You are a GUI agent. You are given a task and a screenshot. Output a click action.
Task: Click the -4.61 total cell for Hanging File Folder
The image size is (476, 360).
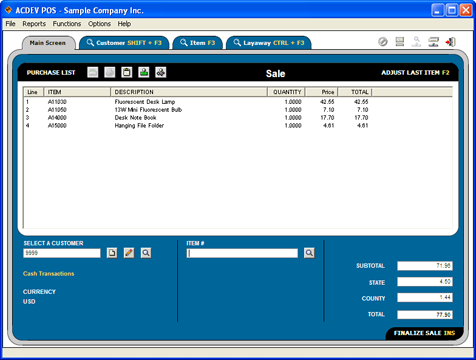coord(362,126)
